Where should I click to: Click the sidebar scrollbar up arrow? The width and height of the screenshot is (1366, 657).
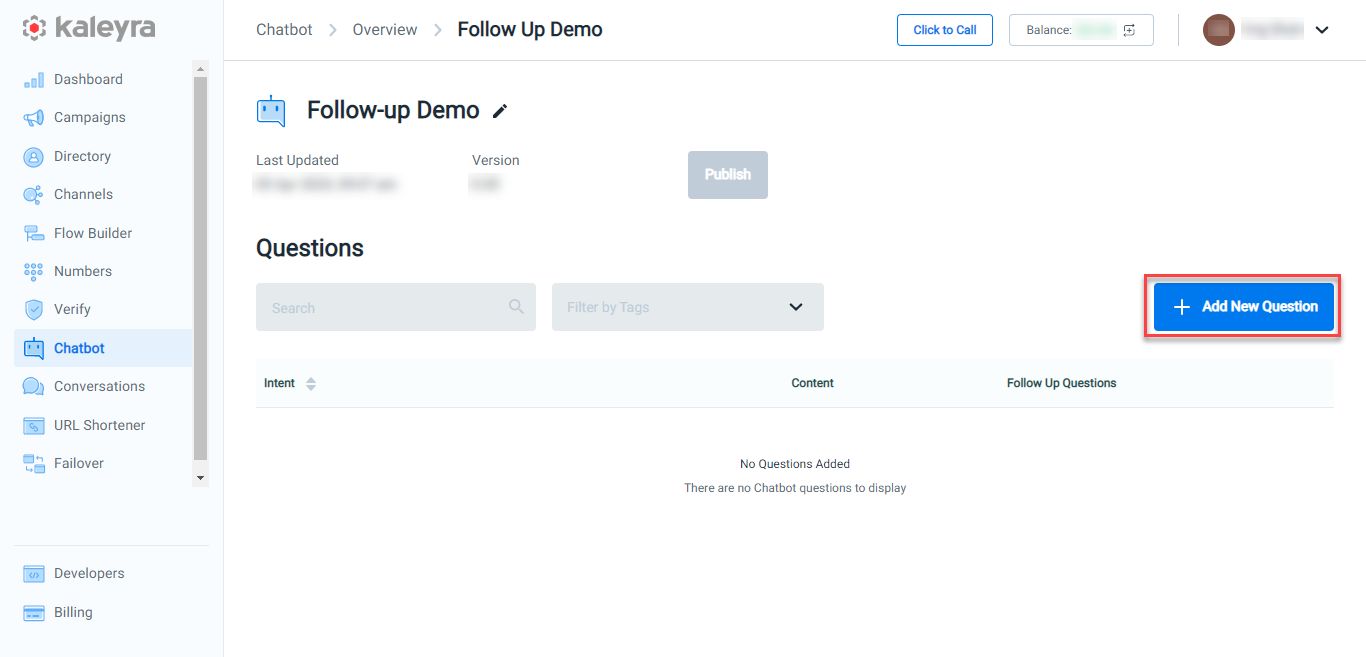click(x=200, y=69)
